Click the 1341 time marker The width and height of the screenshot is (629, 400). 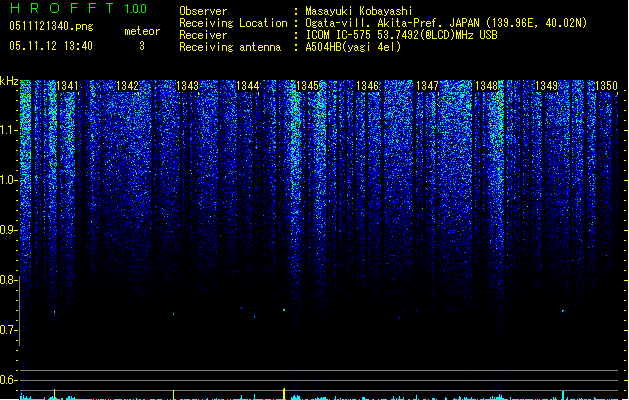(x=67, y=86)
